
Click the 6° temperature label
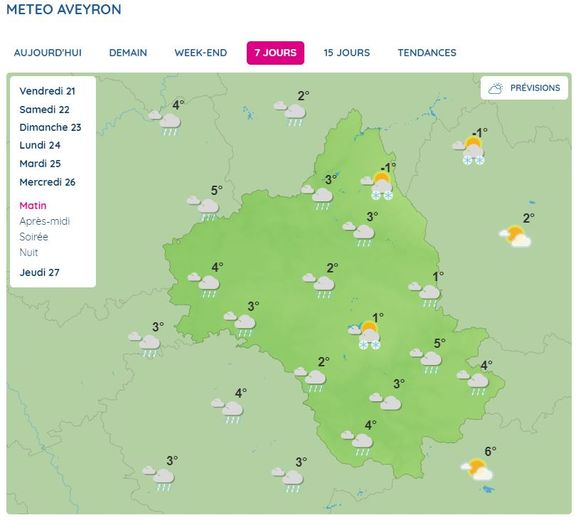coord(491,451)
